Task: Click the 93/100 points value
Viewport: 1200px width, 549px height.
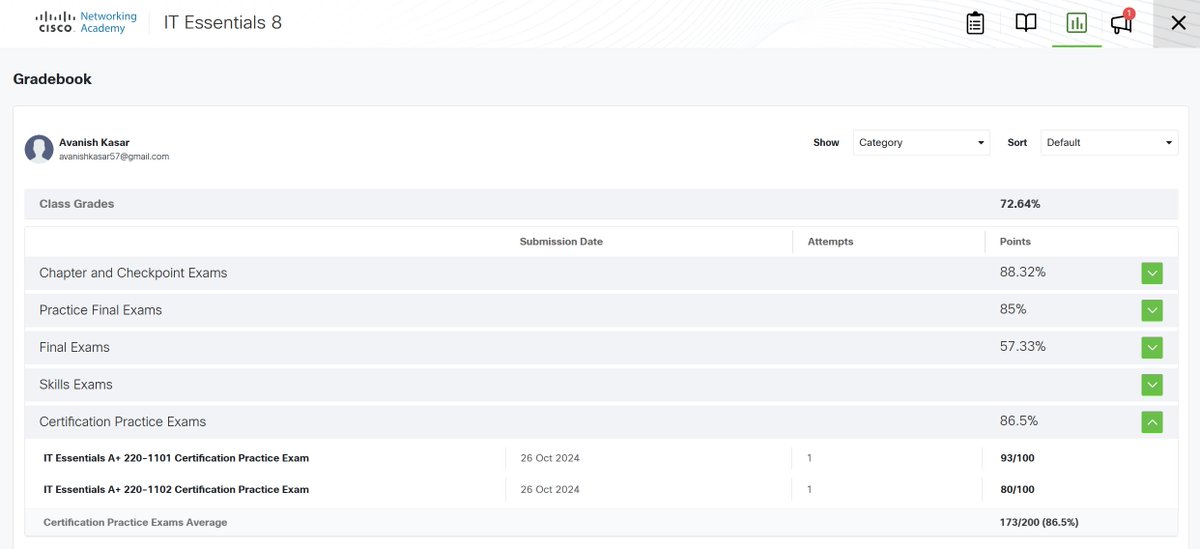Action: (1017, 458)
